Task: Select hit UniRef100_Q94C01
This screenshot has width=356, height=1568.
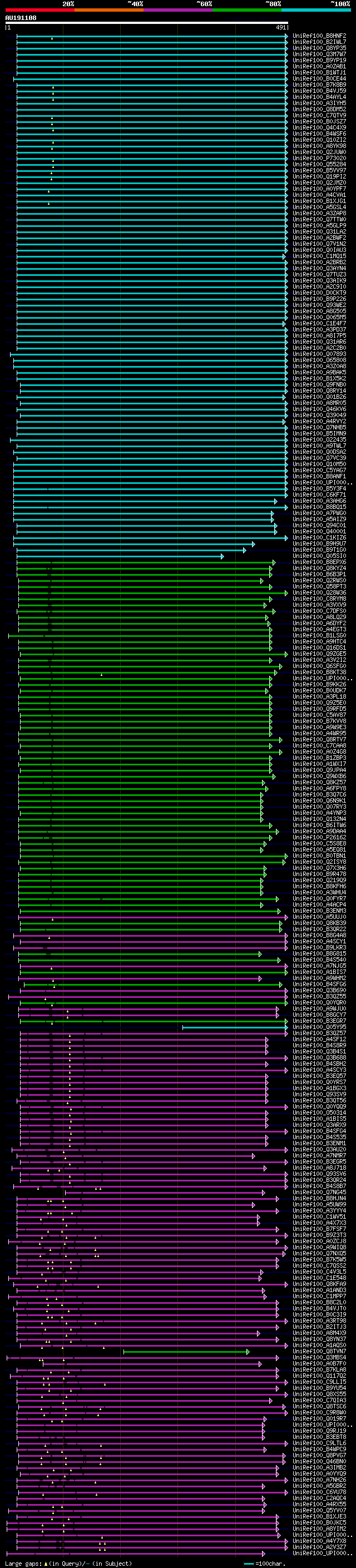Action: click(319, 525)
